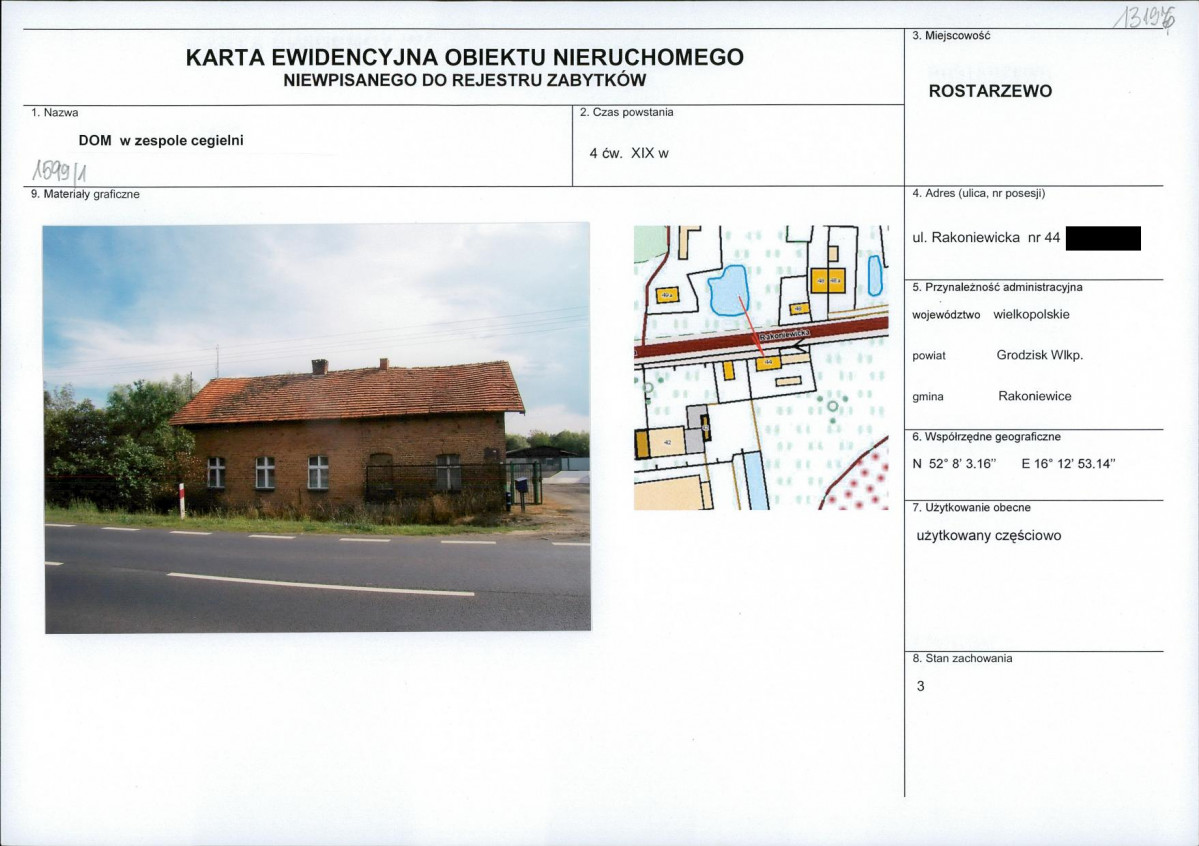Select the date 4 ćw. XIX w
The image size is (1199, 846).
(x=629, y=154)
